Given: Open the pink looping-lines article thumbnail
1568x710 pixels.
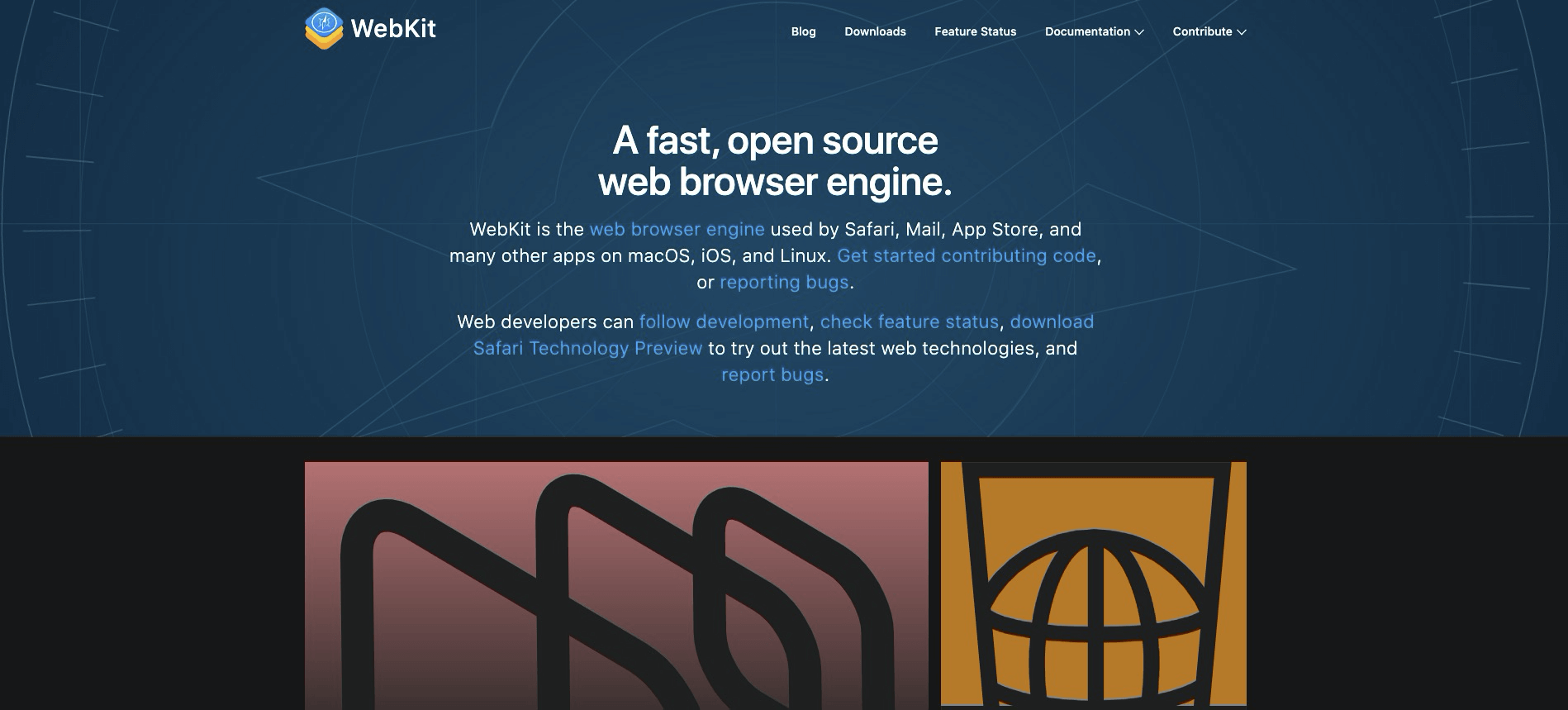Looking at the screenshot, I should 616,585.
